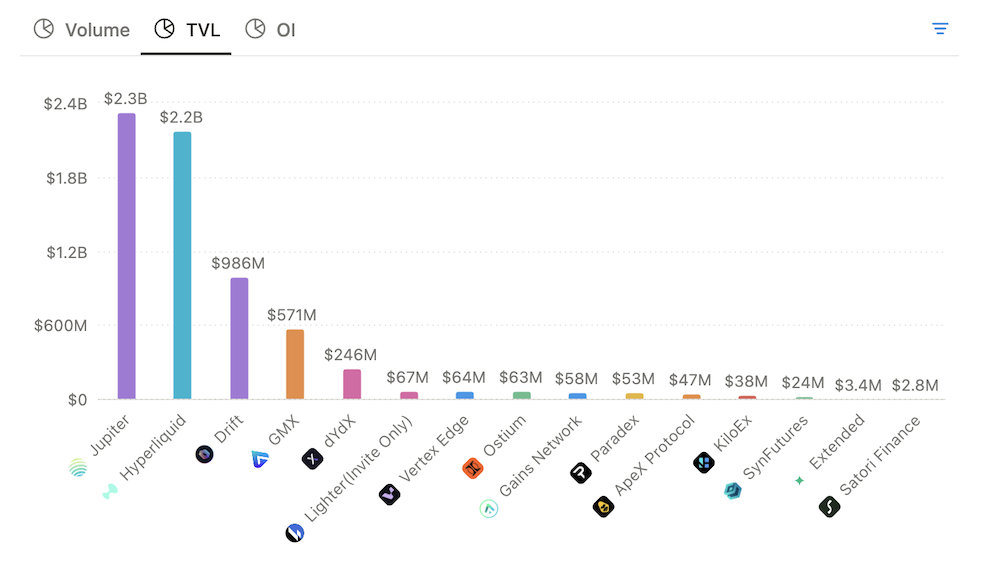Click the Lighter (Invite Only) logo icon

294,533
